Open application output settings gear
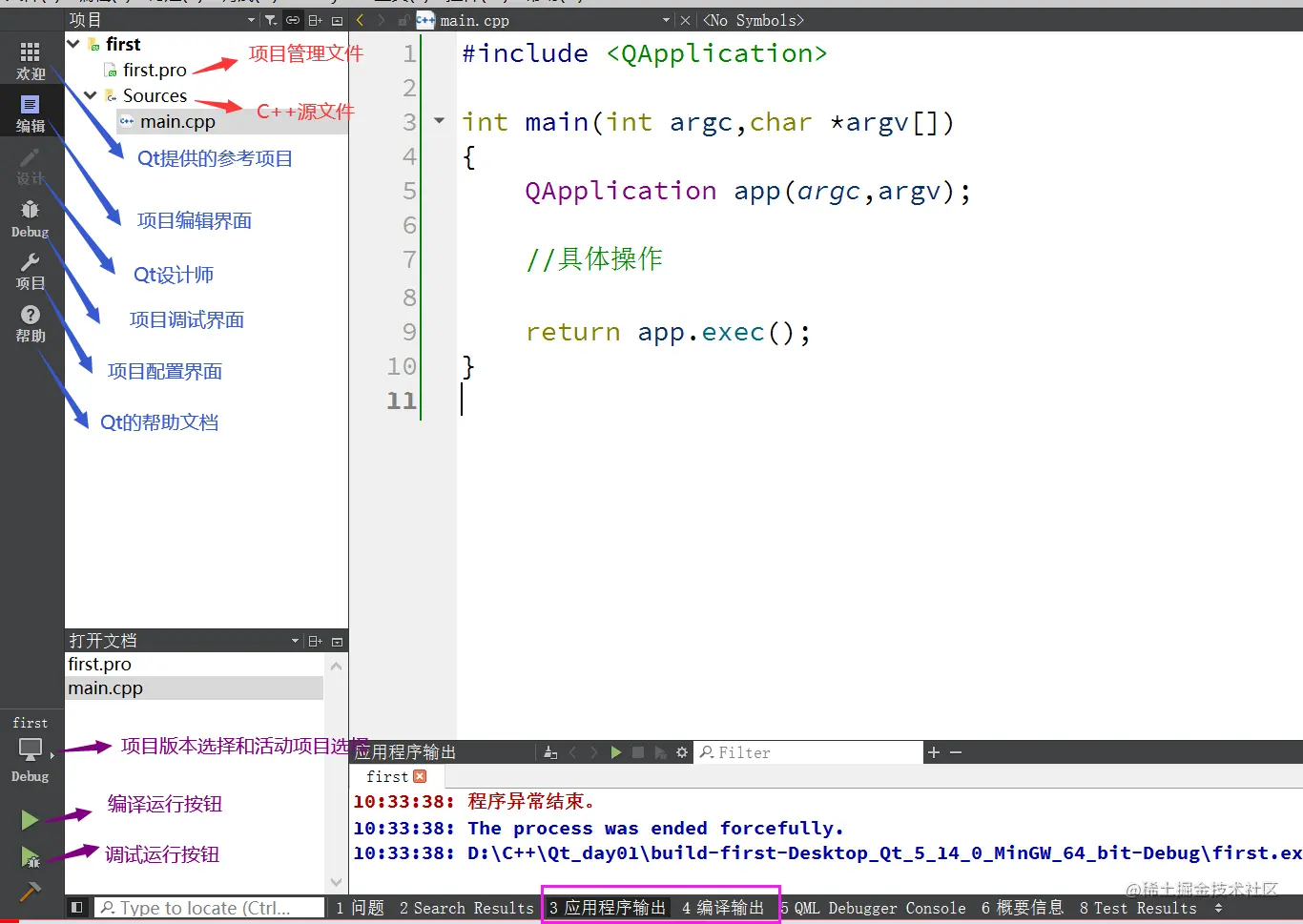The width and height of the screenshot is (1303, 924). [x=682, y=752]
